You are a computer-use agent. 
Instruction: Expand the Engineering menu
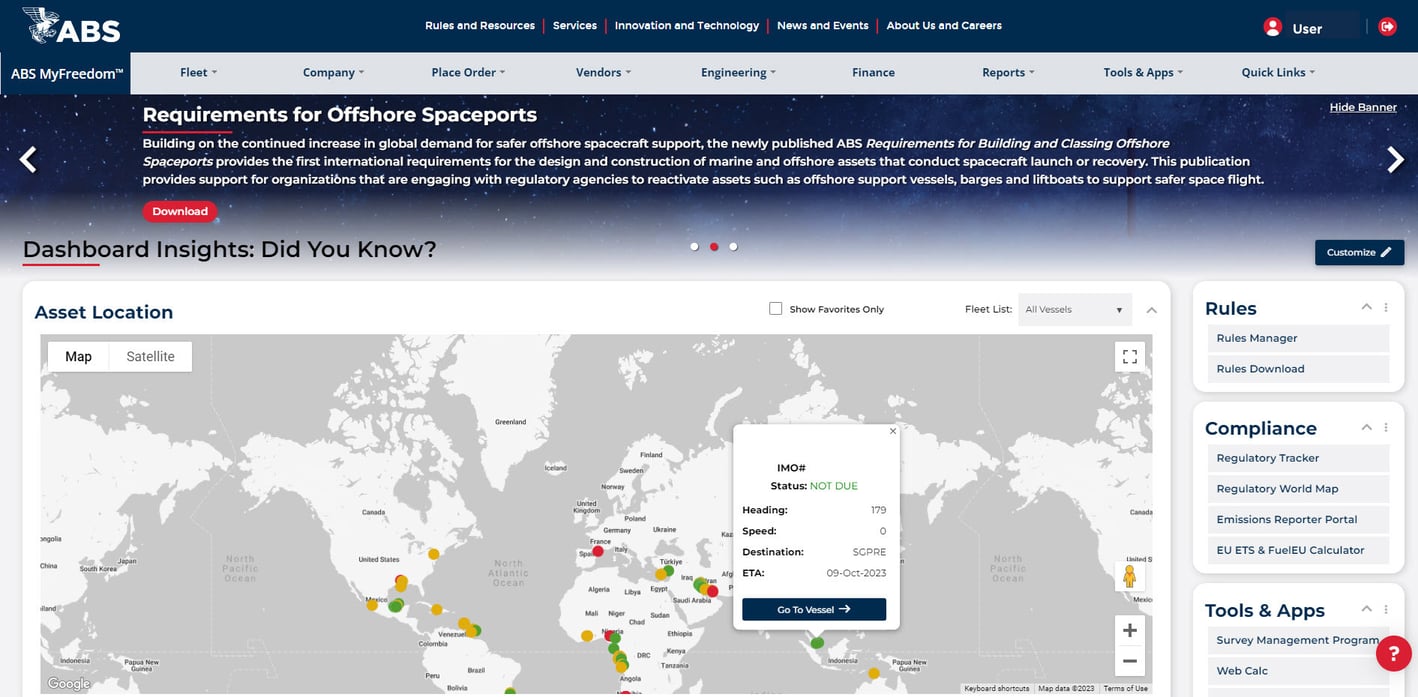tap(738, 72)
